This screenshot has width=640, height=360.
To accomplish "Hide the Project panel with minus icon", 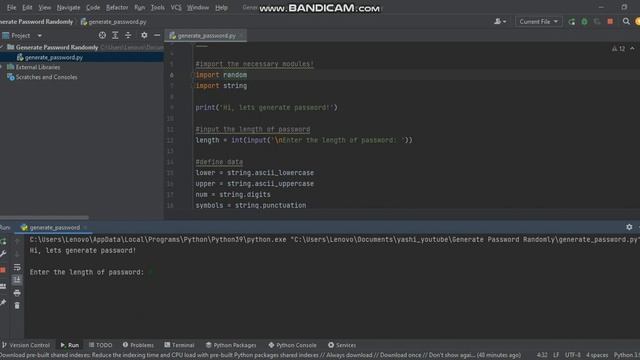I will pyautogui.click(x=157, y=36).
